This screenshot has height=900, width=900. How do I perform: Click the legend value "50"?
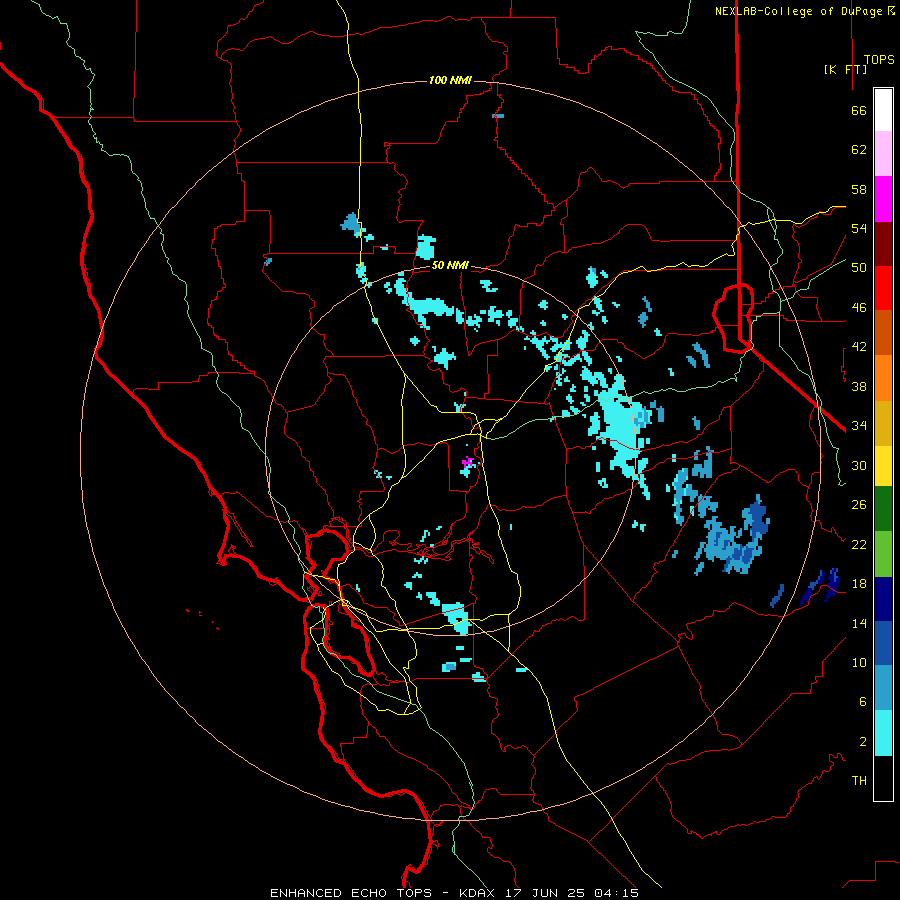[859, 268]
